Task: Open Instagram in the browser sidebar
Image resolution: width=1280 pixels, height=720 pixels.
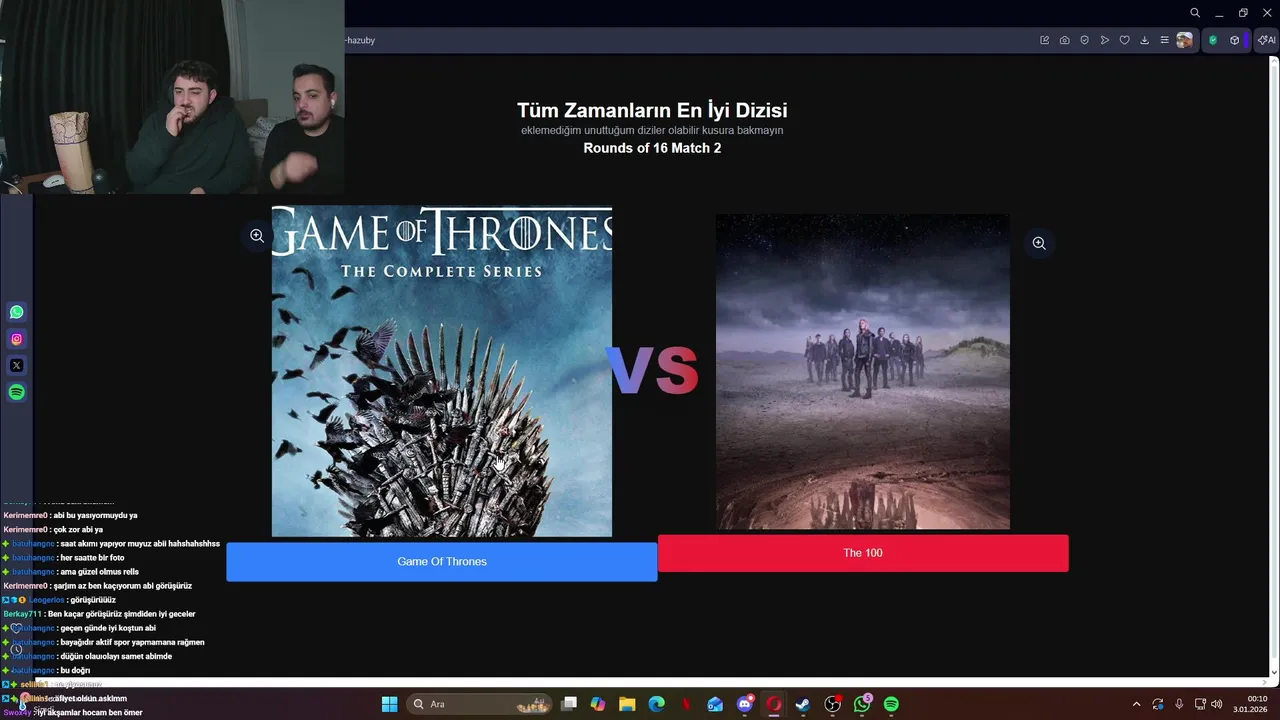Action: pos(16,339)
